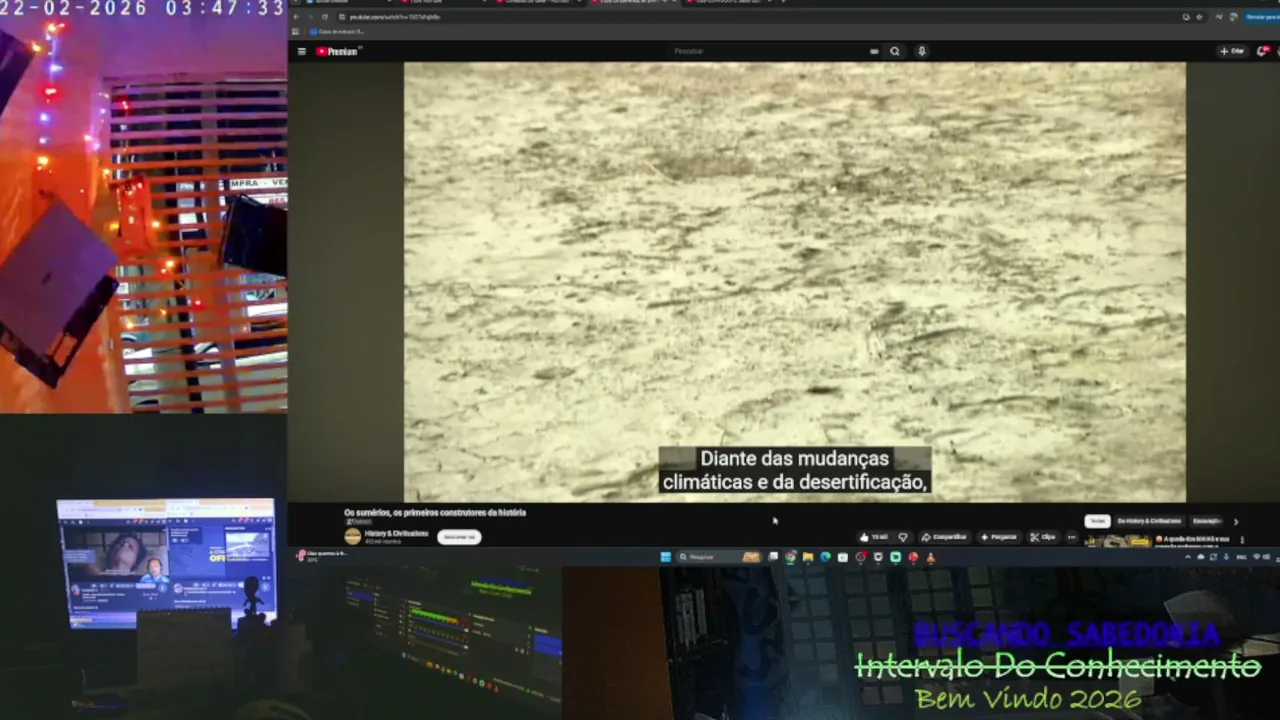Open the Criar create button
The height and width of the screenshot is (720, 1280).
click(x=1231, y=51)
